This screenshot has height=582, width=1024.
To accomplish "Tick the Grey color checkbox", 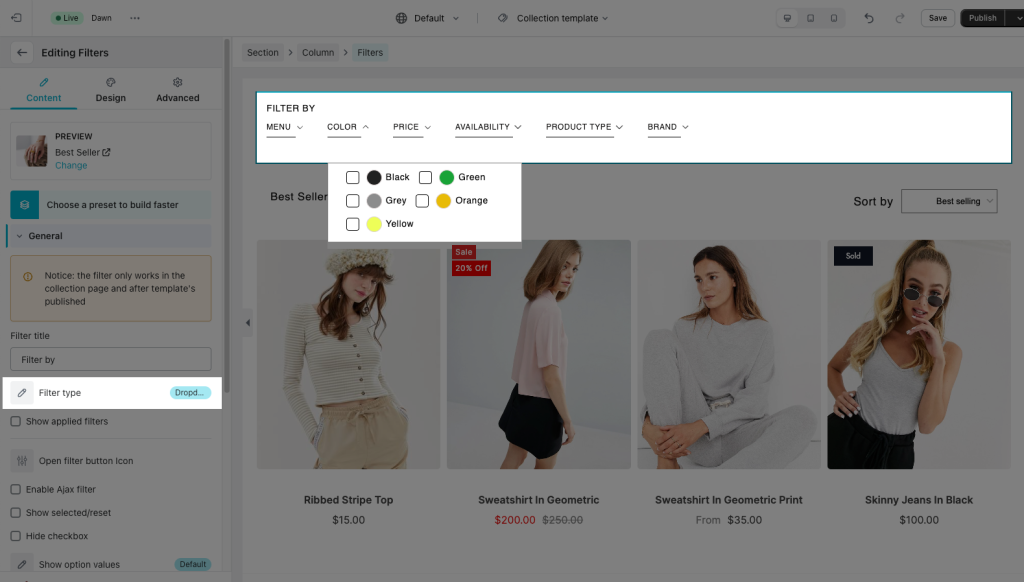I will pyautogui.click(x=353, y=201).
